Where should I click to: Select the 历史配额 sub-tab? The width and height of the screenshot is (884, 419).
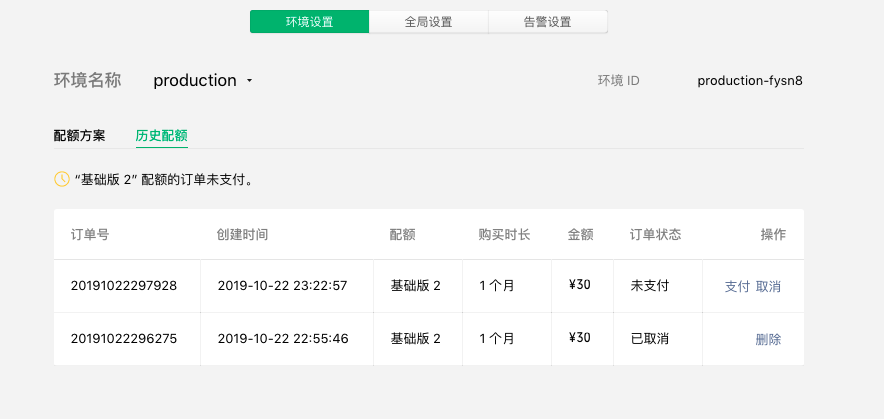161,136
